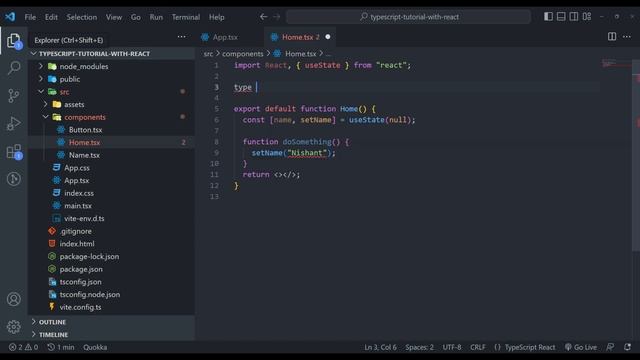This screenshot has width=640, height=360.
Task: Start Go Live server
Action: coord(581,347)
